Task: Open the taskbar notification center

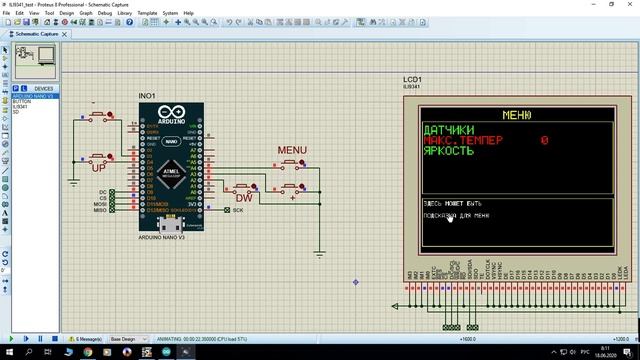Action: 628,352
